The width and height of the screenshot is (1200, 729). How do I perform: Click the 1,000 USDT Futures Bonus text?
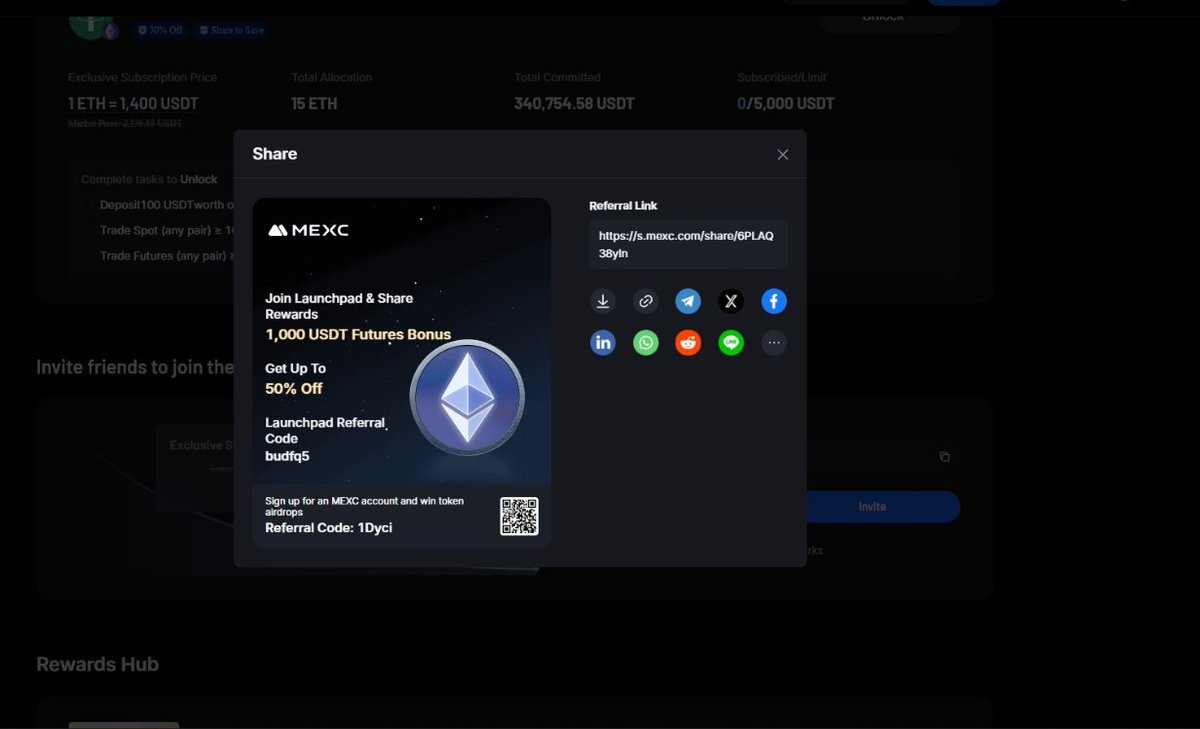(x=358, y=335)
